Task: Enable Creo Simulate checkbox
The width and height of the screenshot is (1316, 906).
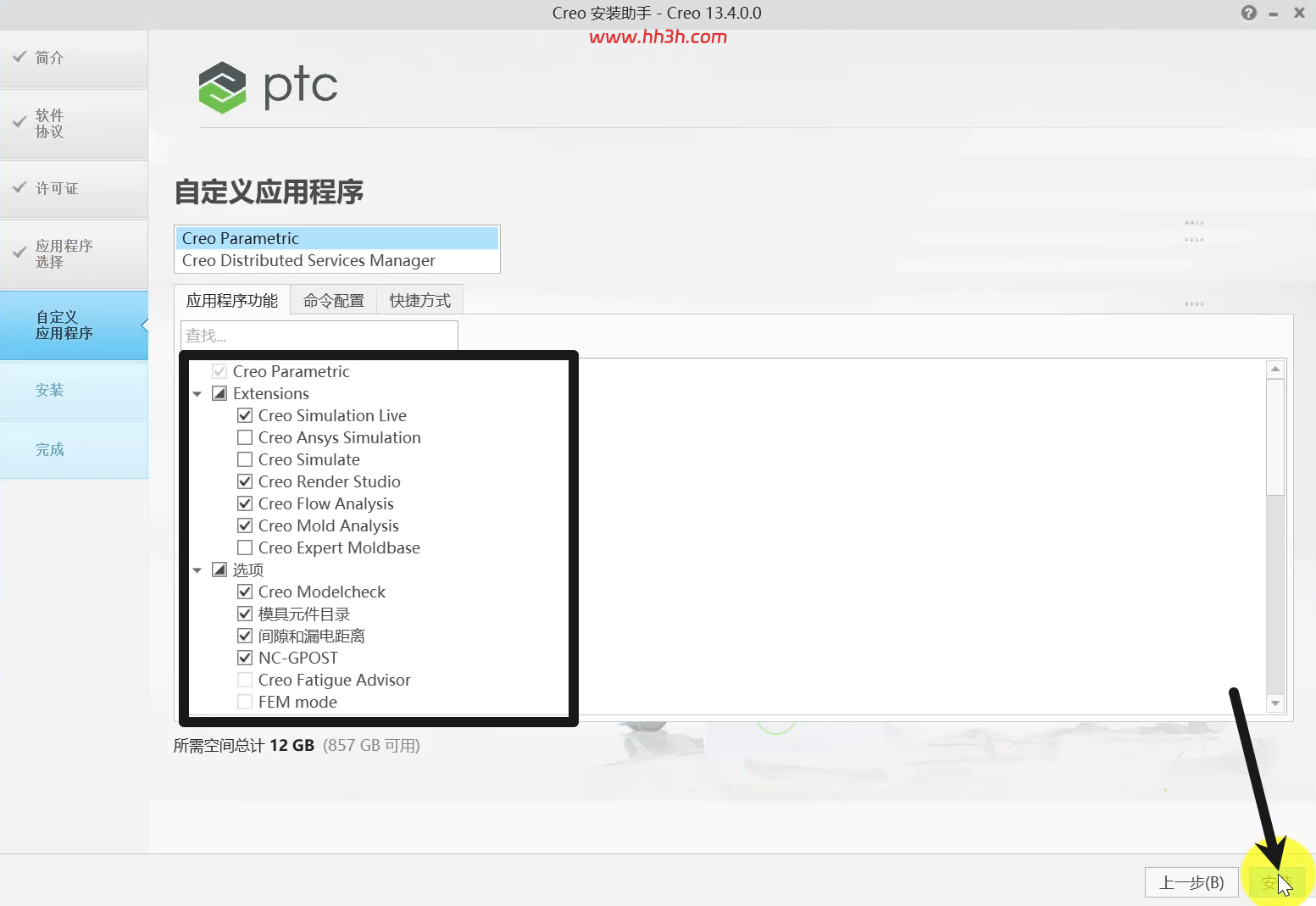Action: click(x=245, y=459)
